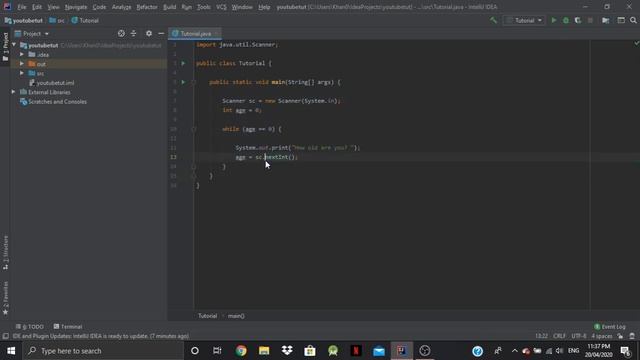Expand the out folder

pyautogui.click(x=22, y=64)
